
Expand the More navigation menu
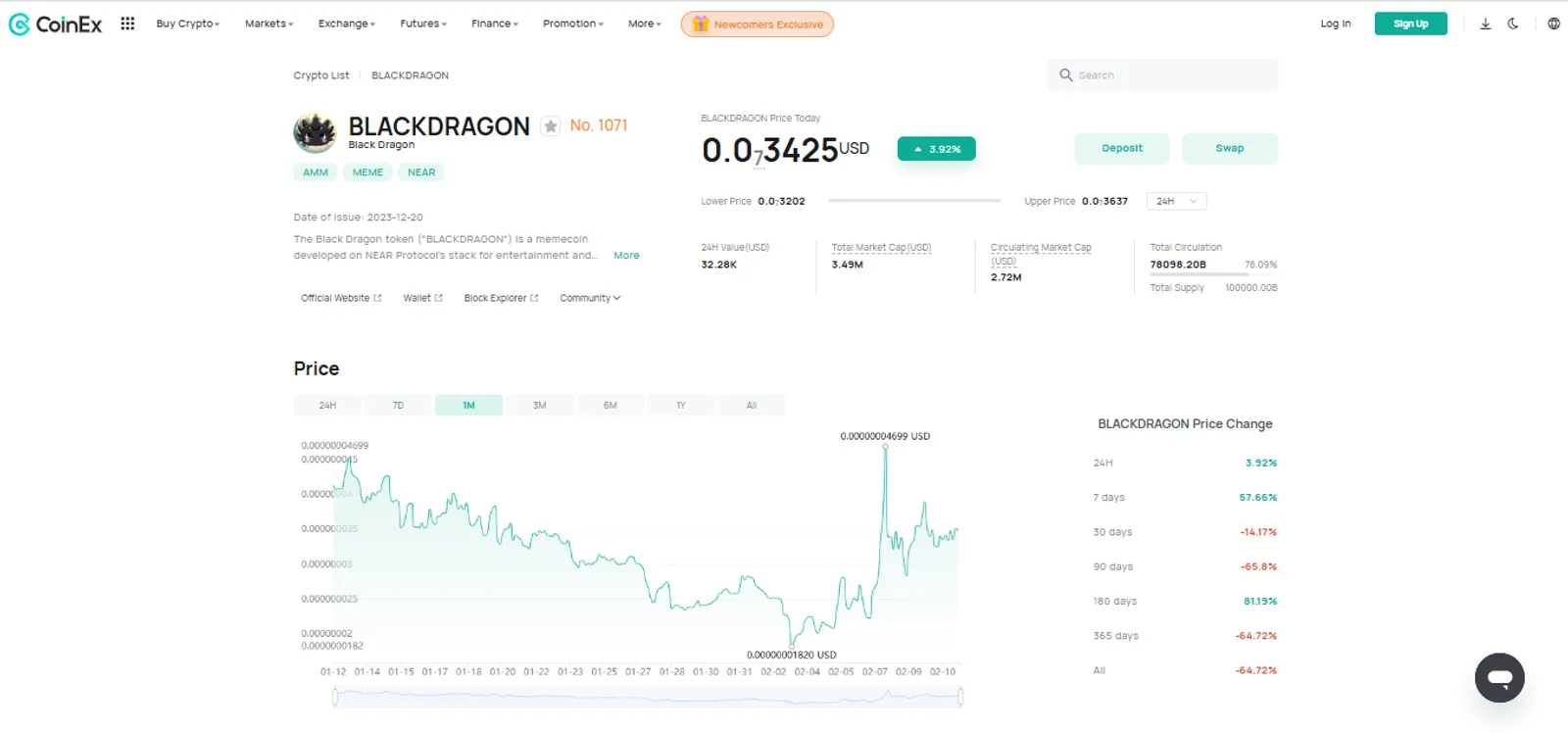pyautogui.click(x=645, y=24)
